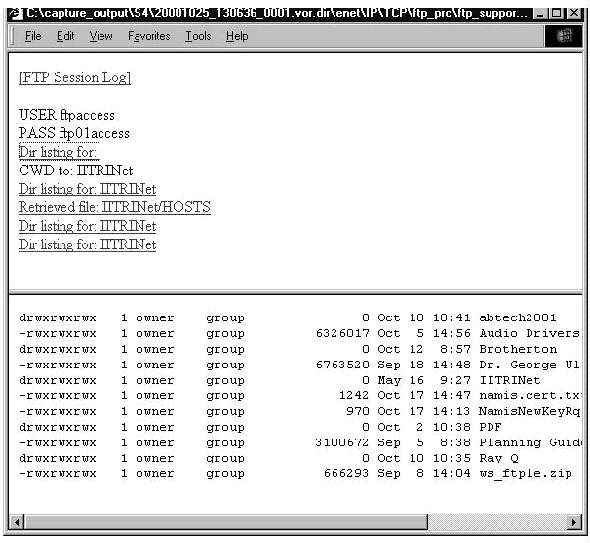The width and height of the screenshot is (590, 543).
Task: Close the browser window
Action: 574,14
